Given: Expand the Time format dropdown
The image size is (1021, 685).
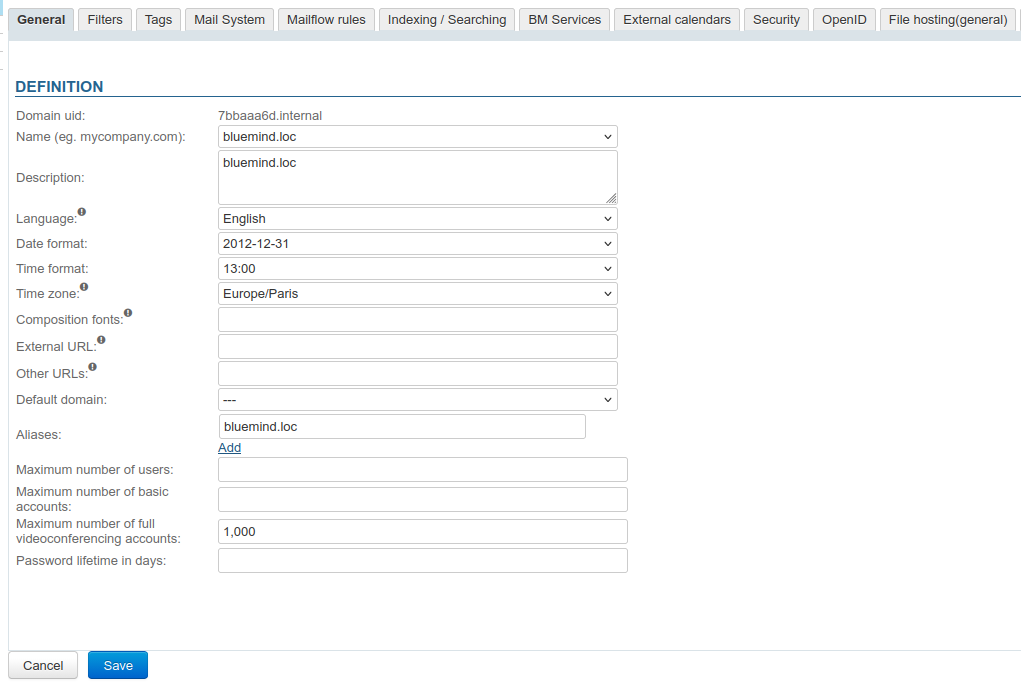Looking at the screenshot, I should point(417,269).
